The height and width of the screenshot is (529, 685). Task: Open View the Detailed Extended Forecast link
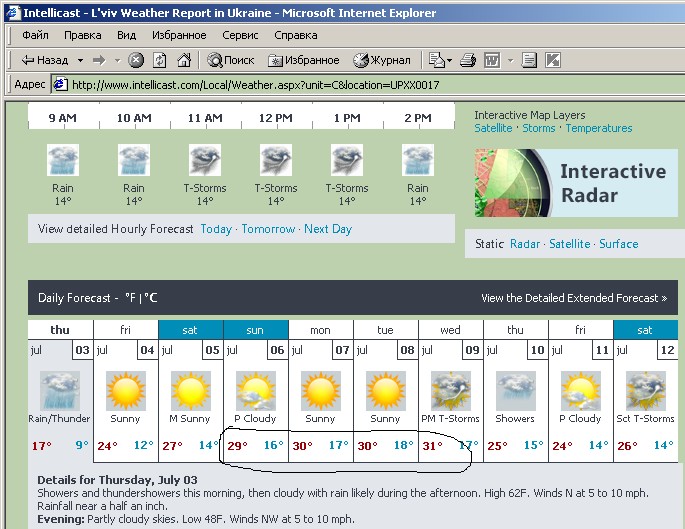click(574, 298)
